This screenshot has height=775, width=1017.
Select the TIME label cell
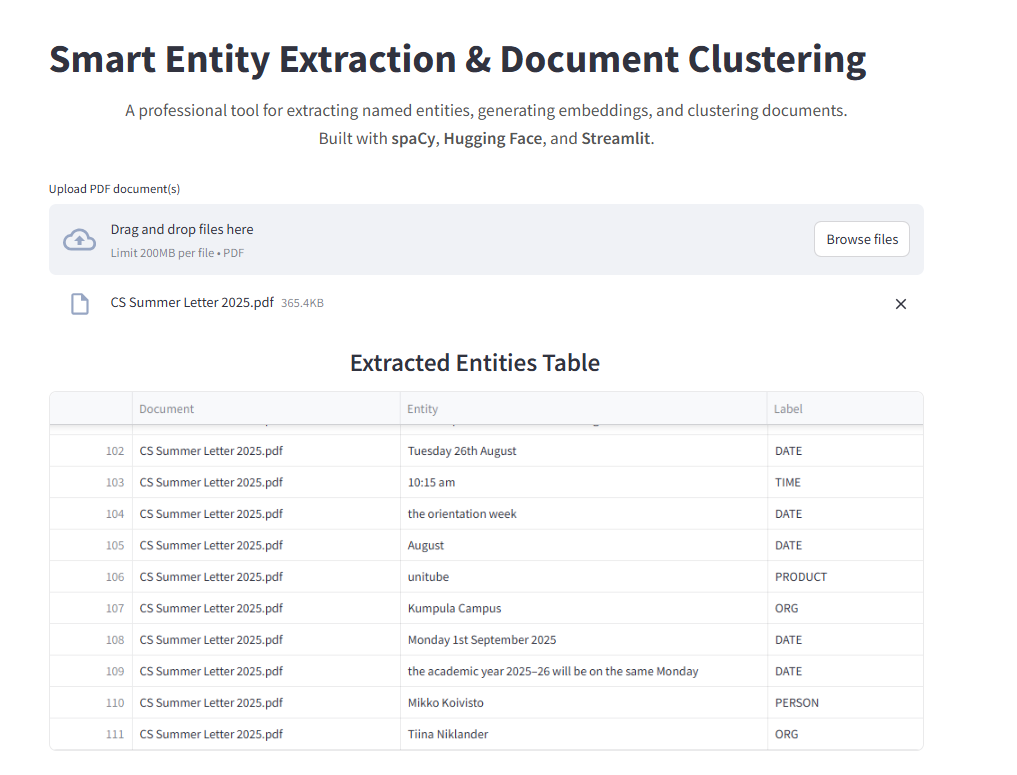844,483
